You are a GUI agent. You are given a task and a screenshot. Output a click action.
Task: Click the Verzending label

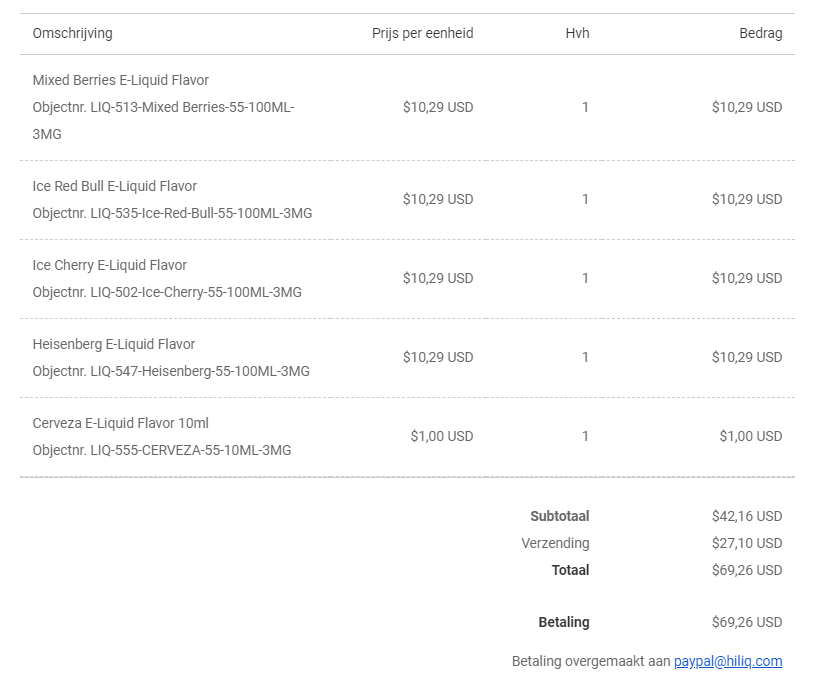pos(555,543)
